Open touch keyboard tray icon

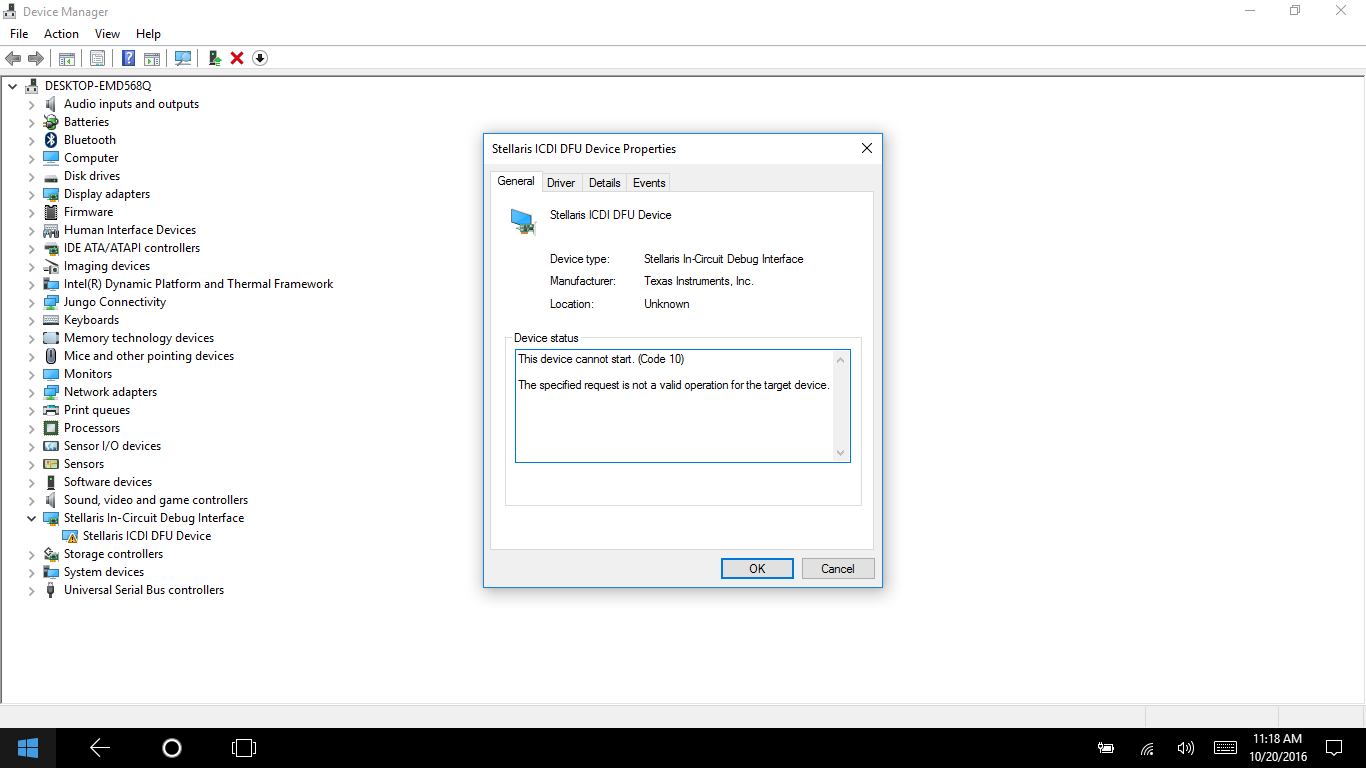click(1225, 748)
